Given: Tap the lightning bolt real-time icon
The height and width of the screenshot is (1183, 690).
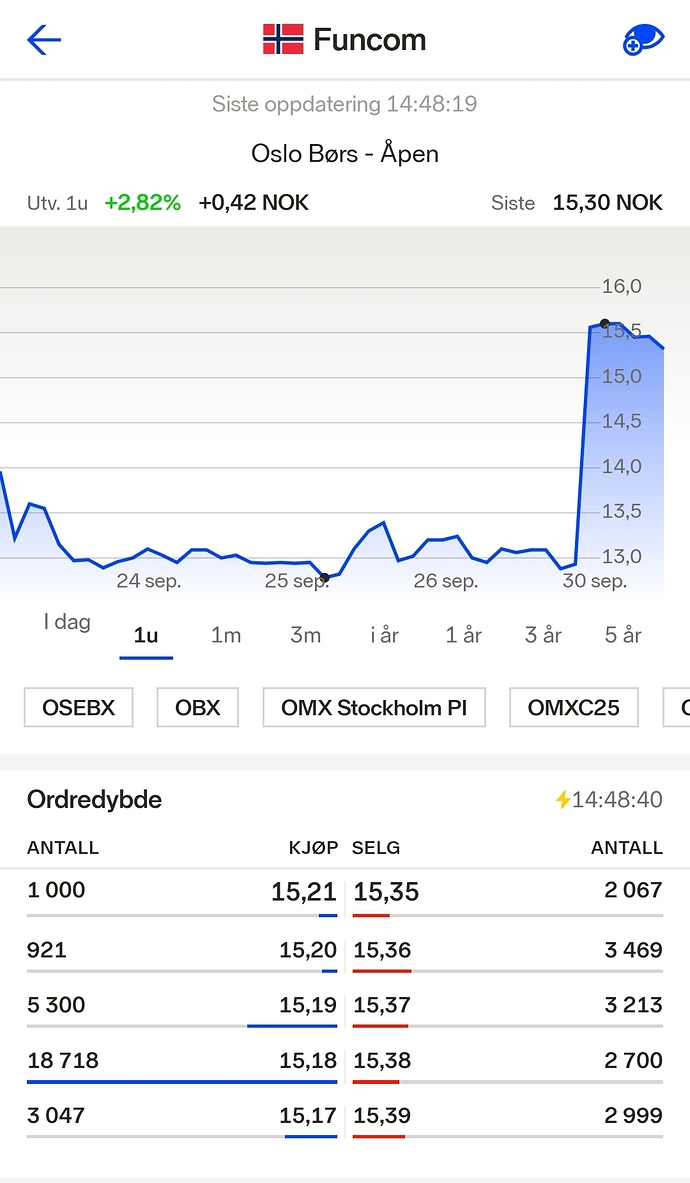Looking at the screenshot, I should click(563, 800).
